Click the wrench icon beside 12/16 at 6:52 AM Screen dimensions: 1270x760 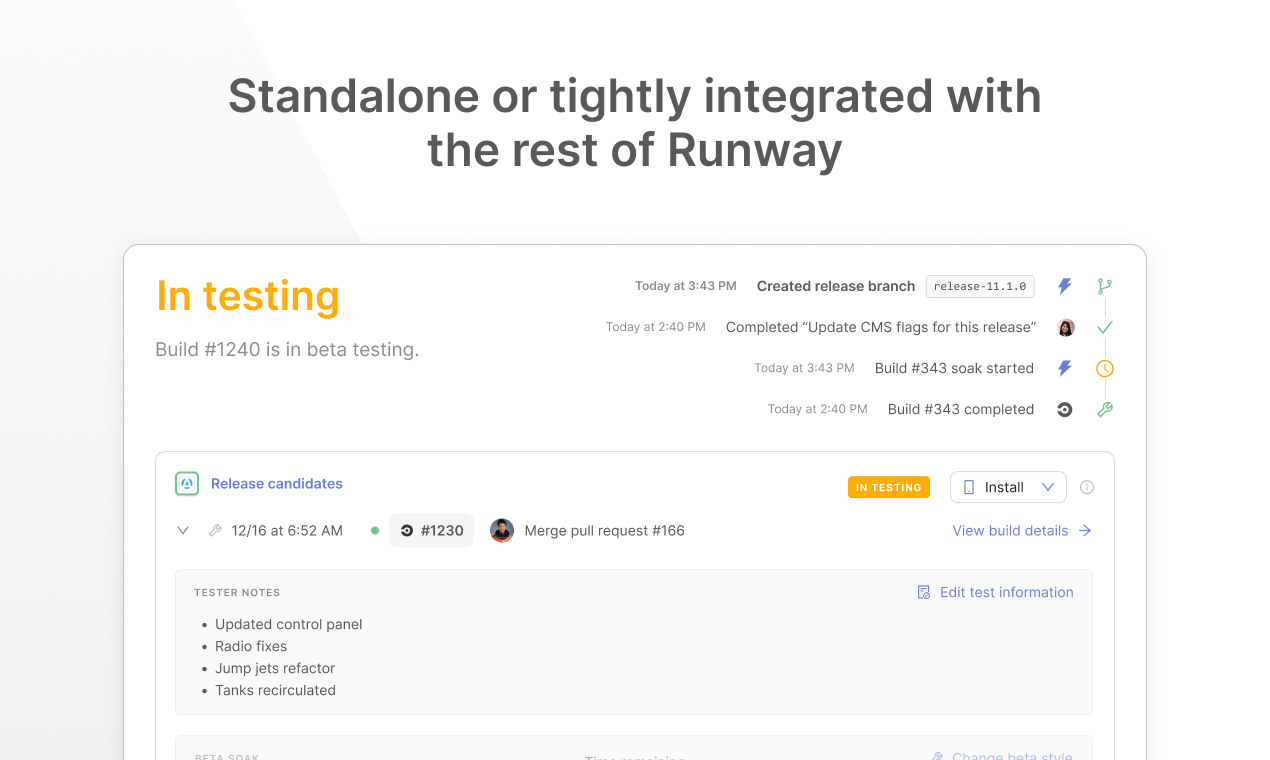pyautogui.click(x=215, y=531)
